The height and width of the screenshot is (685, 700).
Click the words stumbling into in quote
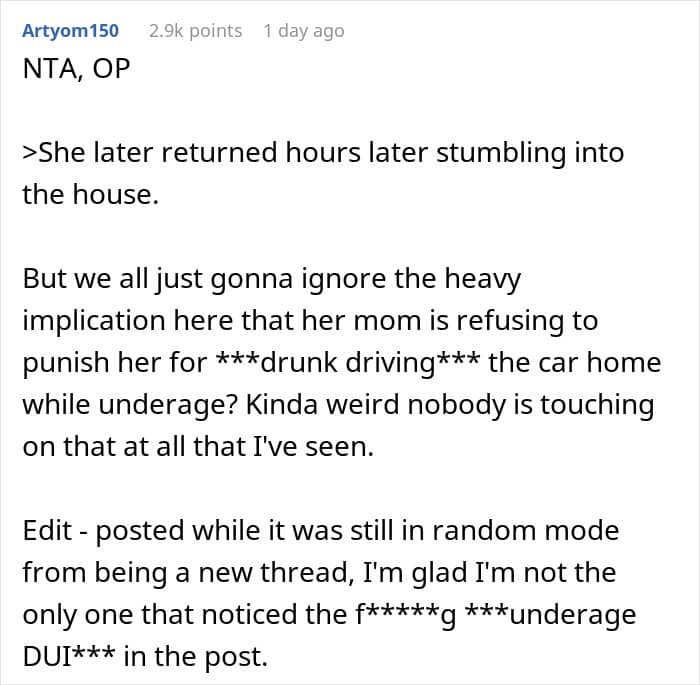530,153
